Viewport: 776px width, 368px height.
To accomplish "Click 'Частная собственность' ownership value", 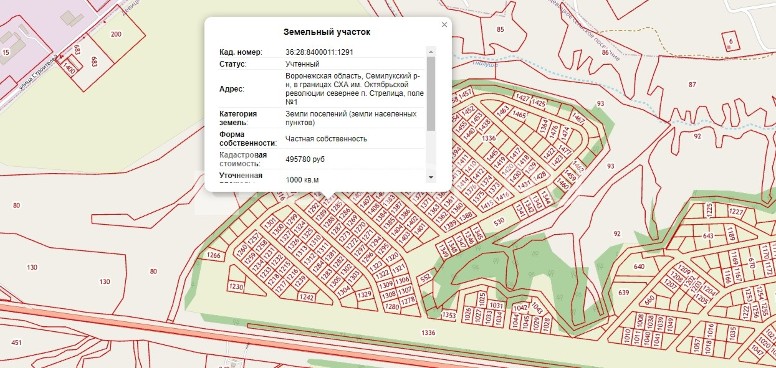I will pyautogui.click(x=326, y=139).
